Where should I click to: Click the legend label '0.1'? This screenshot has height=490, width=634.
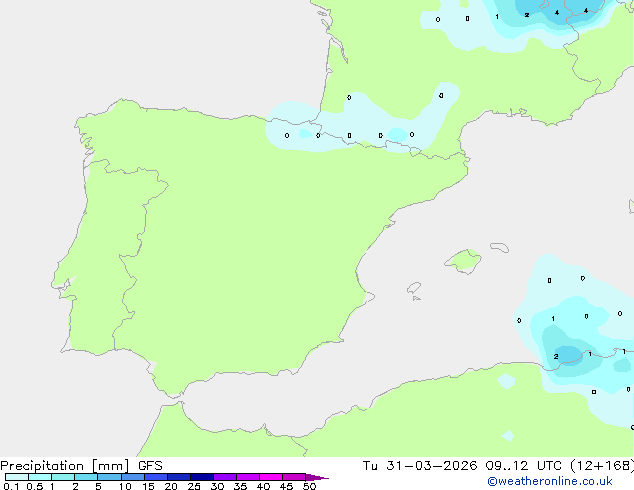point(11,486)
